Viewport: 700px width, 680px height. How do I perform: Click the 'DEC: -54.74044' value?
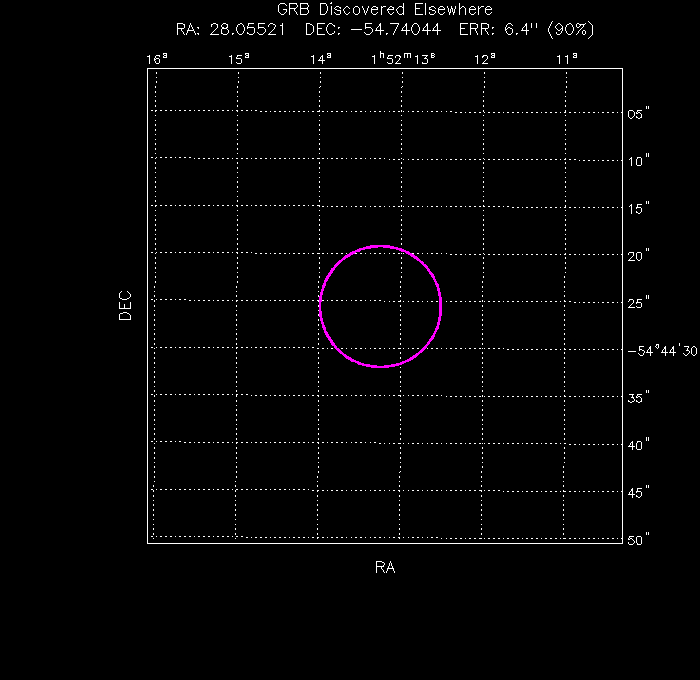coord(373,29)
